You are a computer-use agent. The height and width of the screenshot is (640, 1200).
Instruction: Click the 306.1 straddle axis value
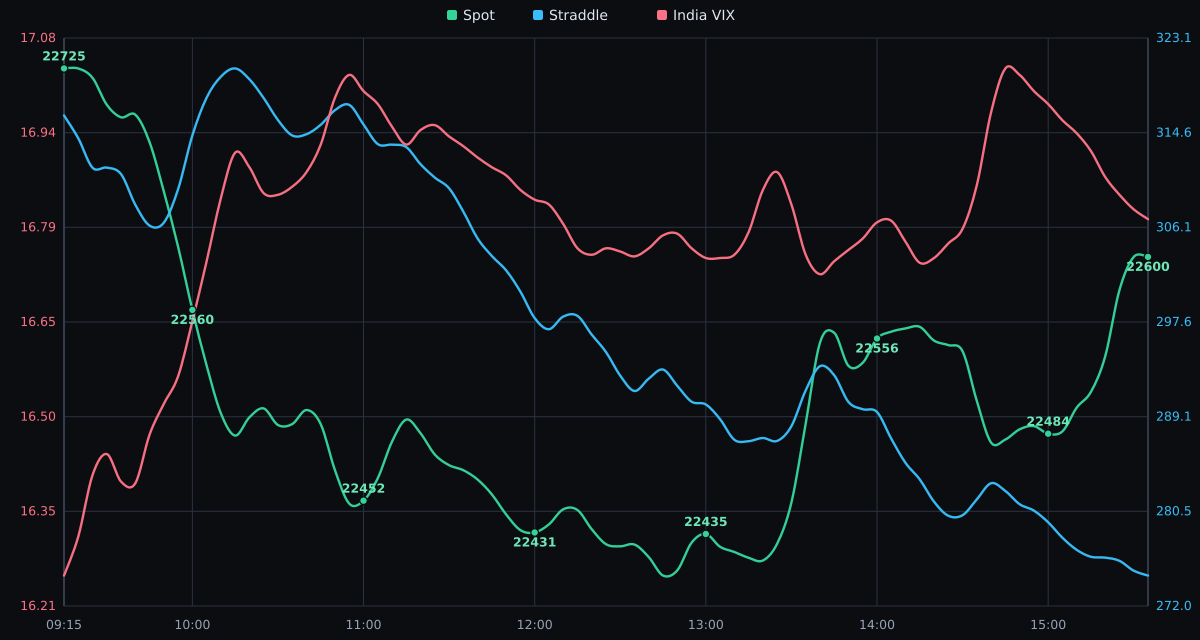tap(1174, 227)
